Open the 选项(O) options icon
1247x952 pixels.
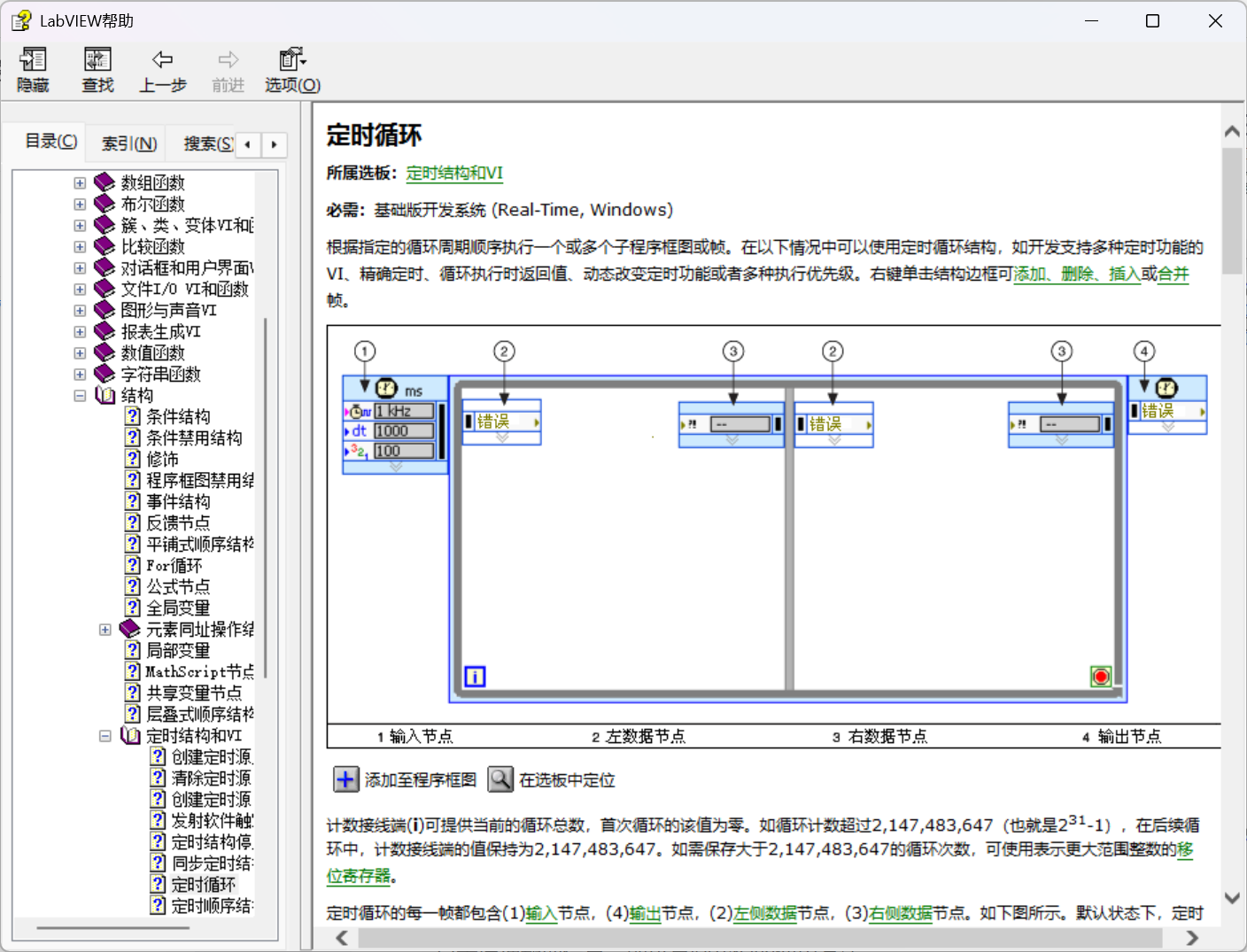[292, 59]
